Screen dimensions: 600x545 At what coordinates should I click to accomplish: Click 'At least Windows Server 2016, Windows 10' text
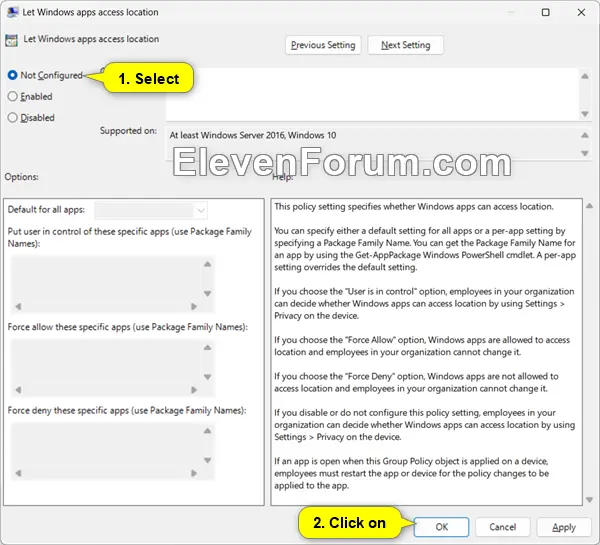pyautogui.click(x=253, y=135)
